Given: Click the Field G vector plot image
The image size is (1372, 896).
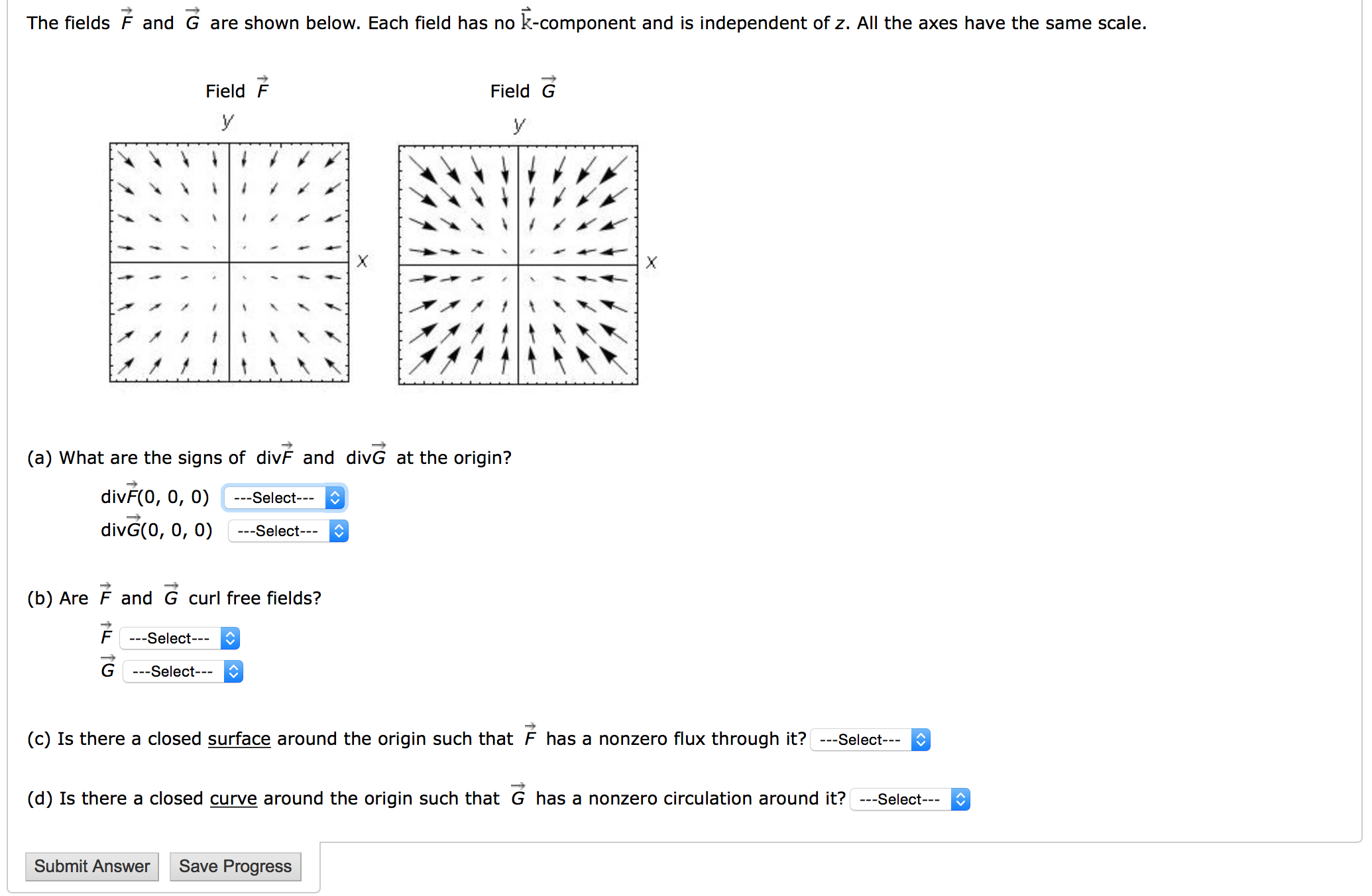Looking at the screenshot, I should pos(518,263).
